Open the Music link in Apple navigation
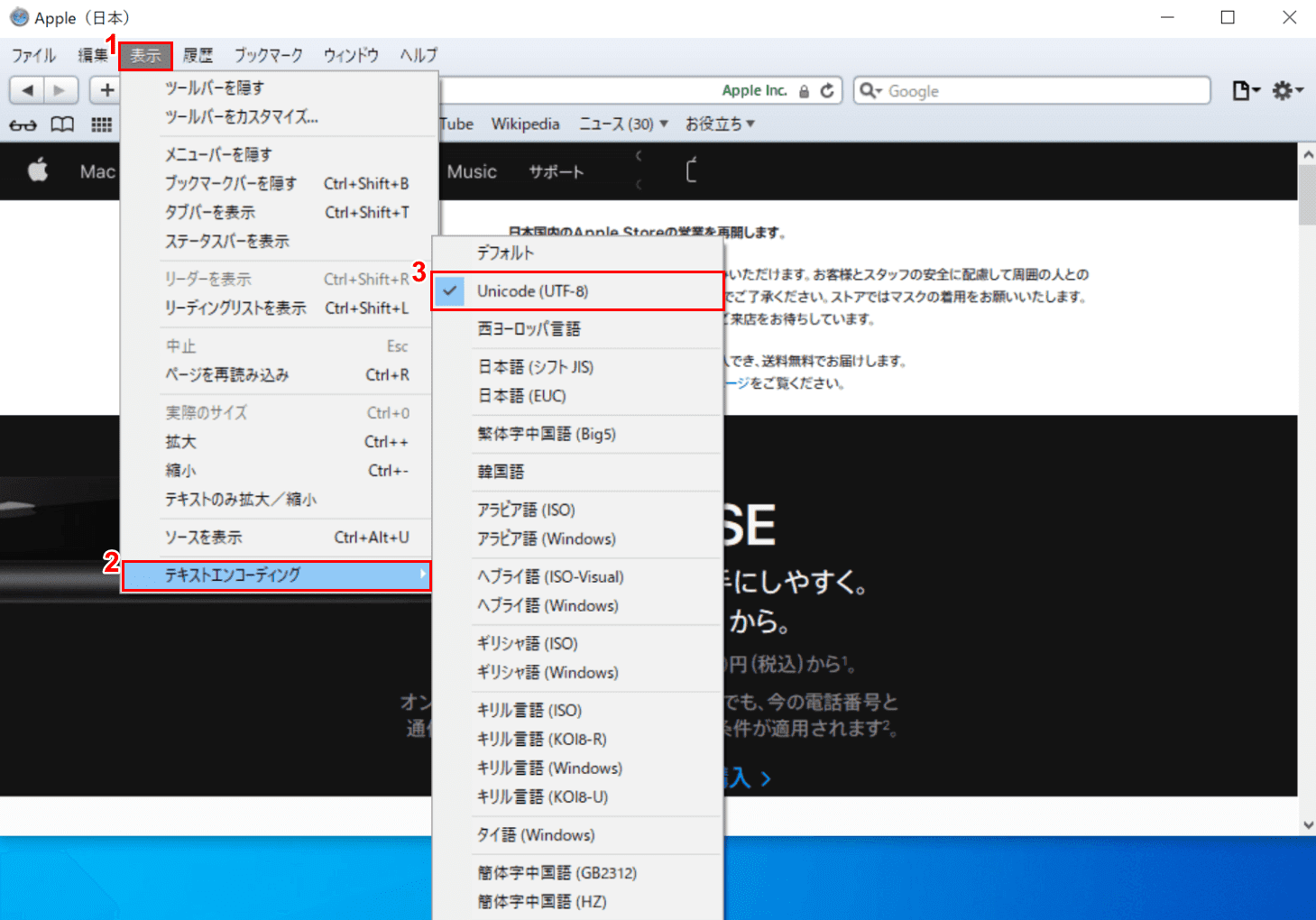1316x920 pixels. [472, 171]
